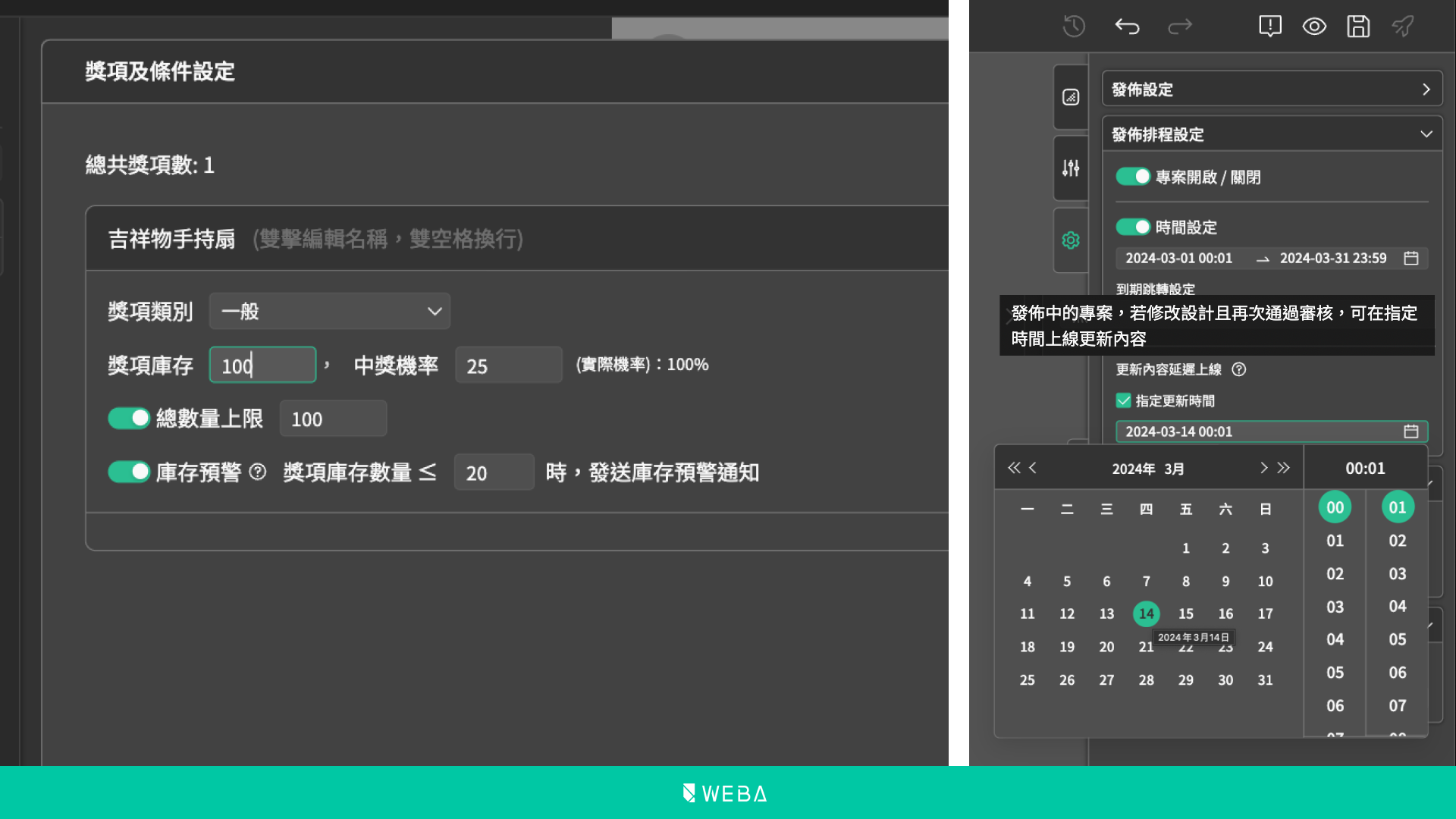Click the feedback exclamation icon
The width and height of the screenshot is (1456, 819).
[1270, 27]
